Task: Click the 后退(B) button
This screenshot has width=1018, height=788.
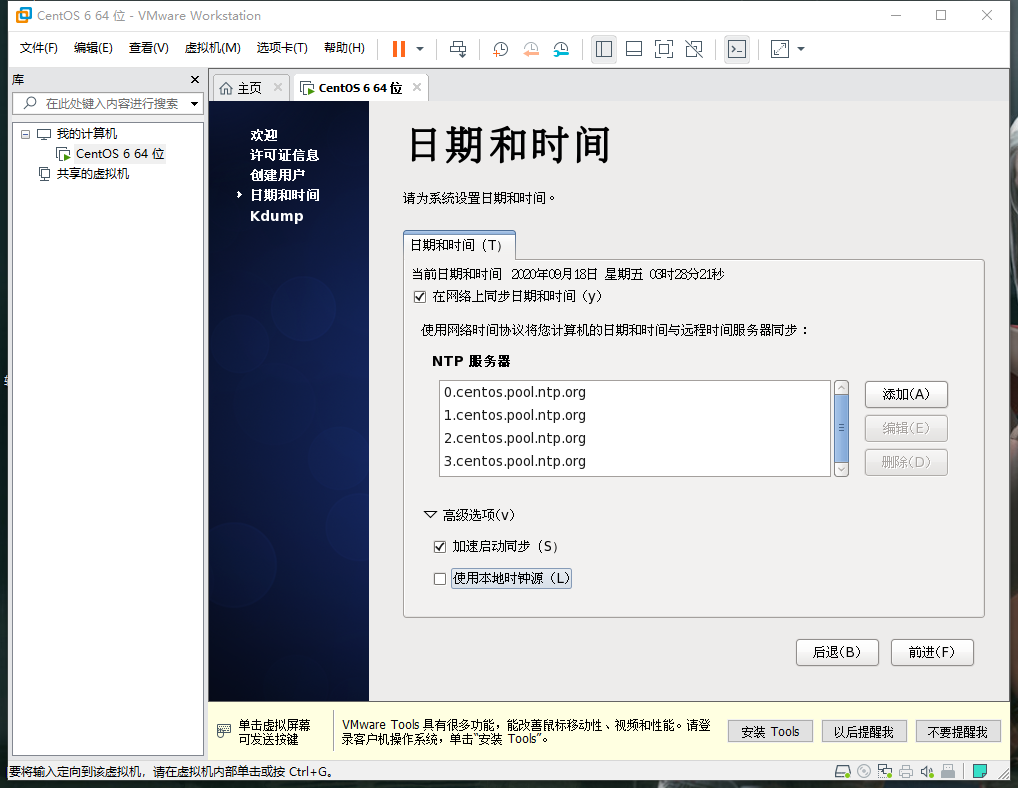Action: [837, 652]
